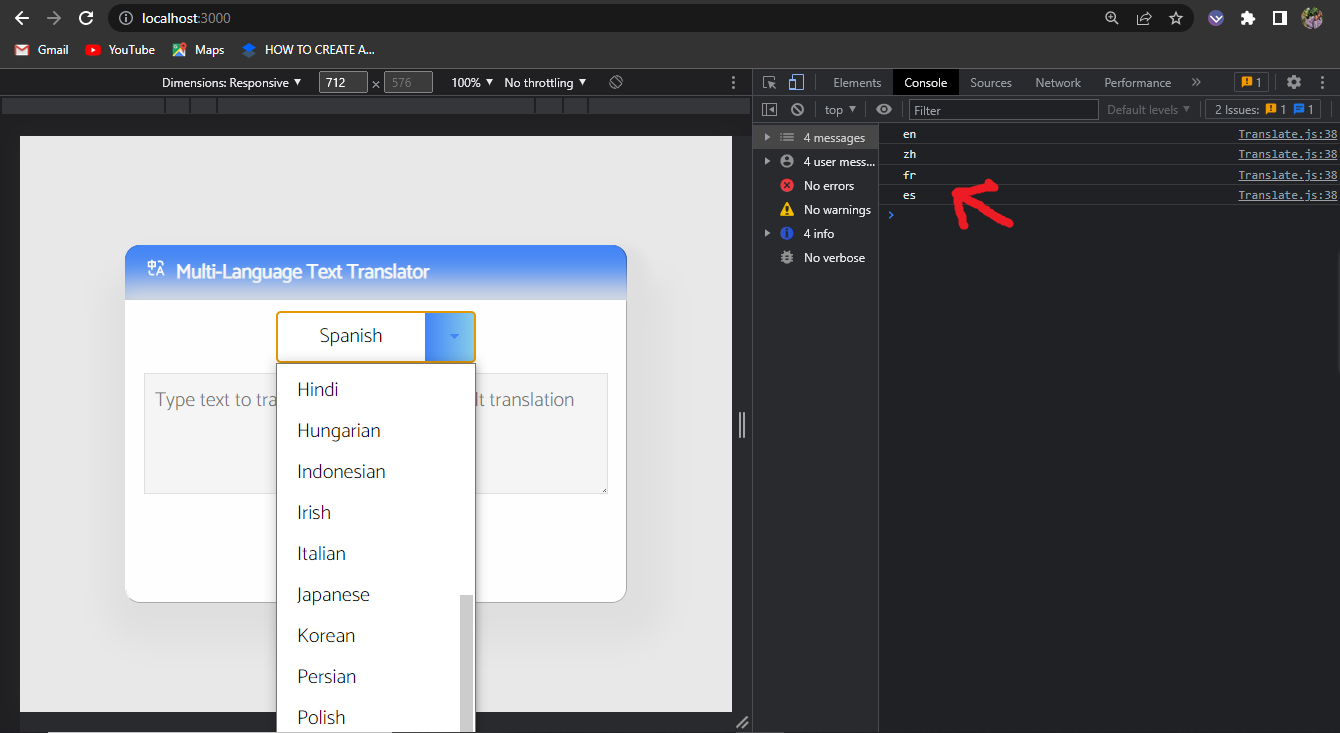This screenshot has width=1340, height=733.
Task: Open the Gmail bookmark
Action: tap(42, 49)
